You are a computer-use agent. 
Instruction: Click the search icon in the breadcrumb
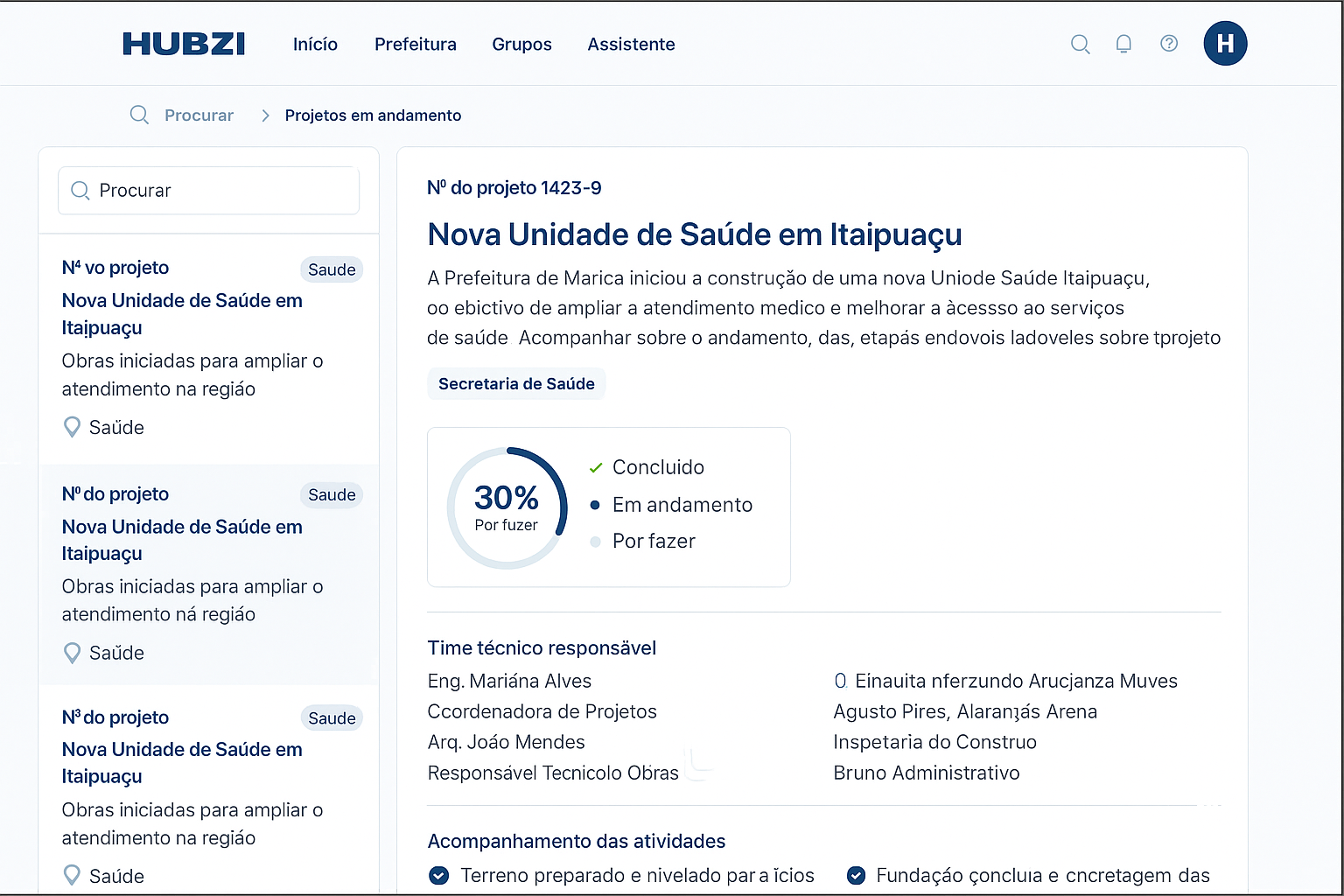139,115
